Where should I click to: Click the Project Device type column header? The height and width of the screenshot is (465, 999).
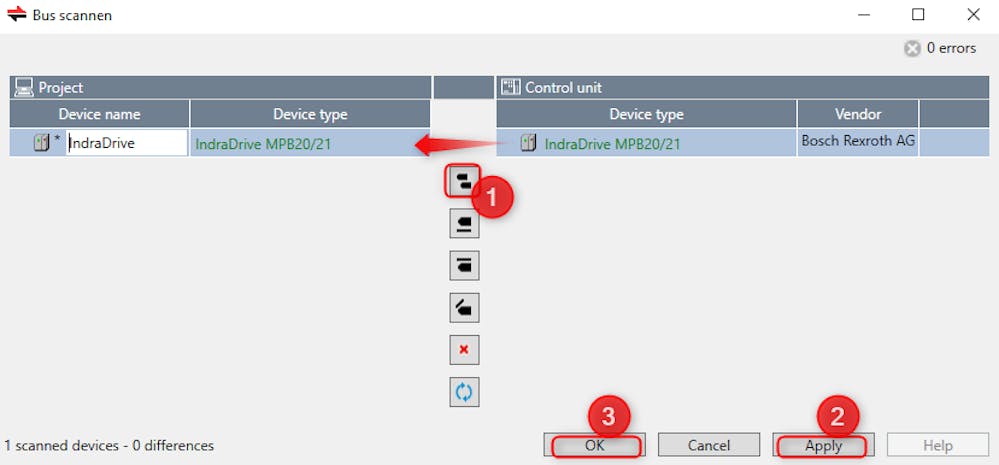click(x=310, y=114)
